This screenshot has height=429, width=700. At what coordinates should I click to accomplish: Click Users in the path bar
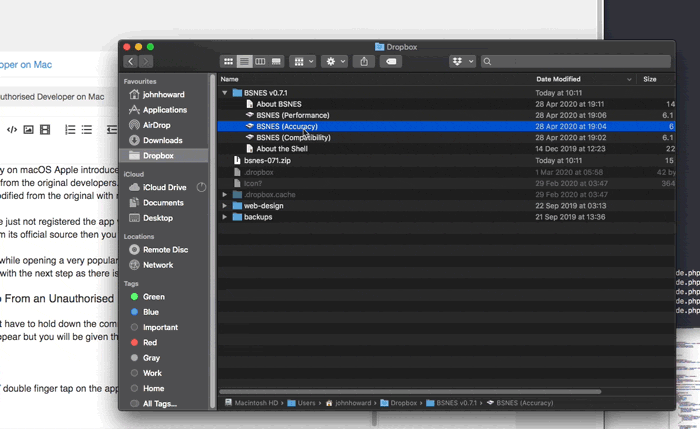coord(301,403)
